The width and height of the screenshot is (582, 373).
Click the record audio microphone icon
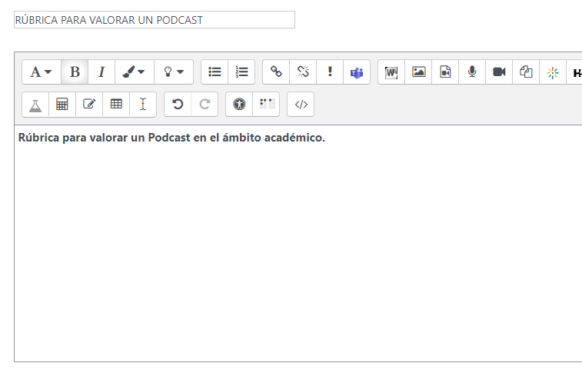[x=472, y=72]
